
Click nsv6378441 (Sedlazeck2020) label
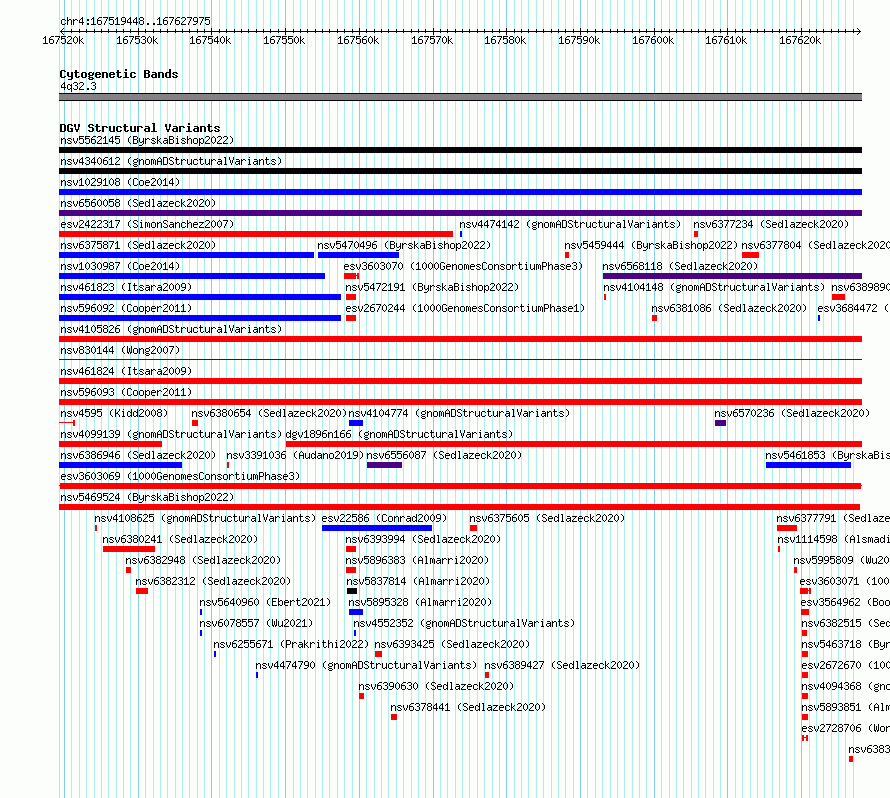[x=468, y=707]
